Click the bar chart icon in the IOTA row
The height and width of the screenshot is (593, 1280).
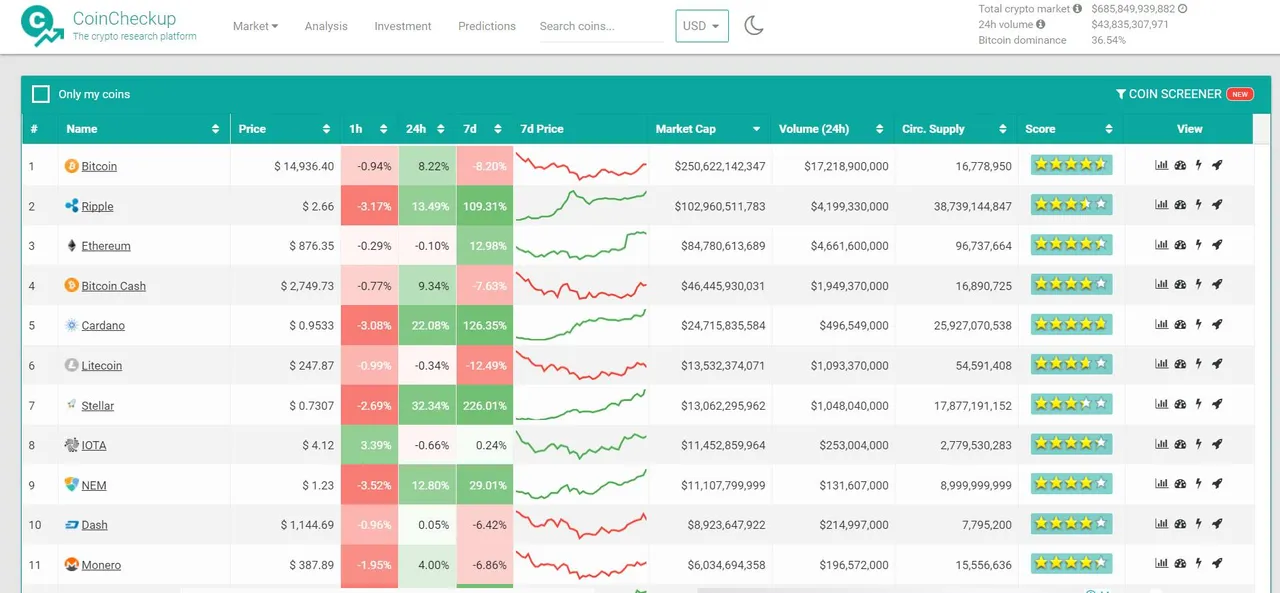pos(1161,443)
